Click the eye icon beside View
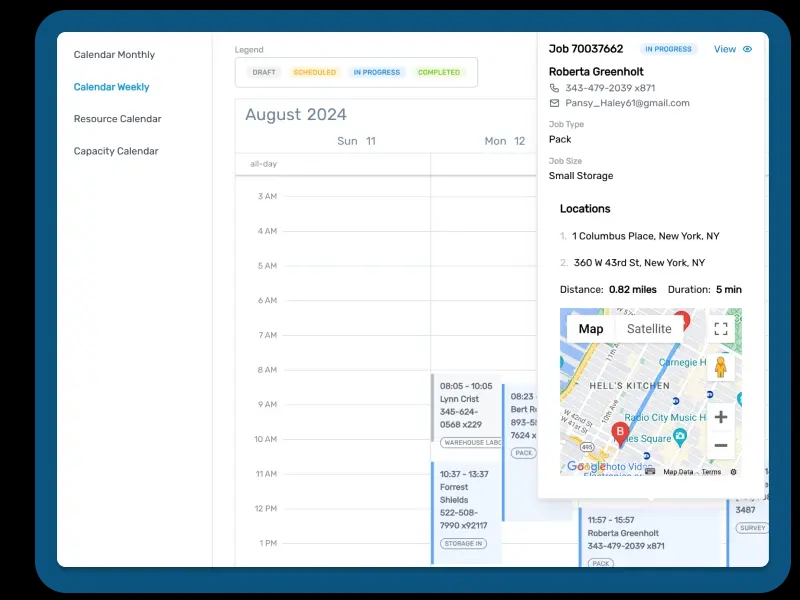This screenshot has width=800, height=600. pos(747,49)
